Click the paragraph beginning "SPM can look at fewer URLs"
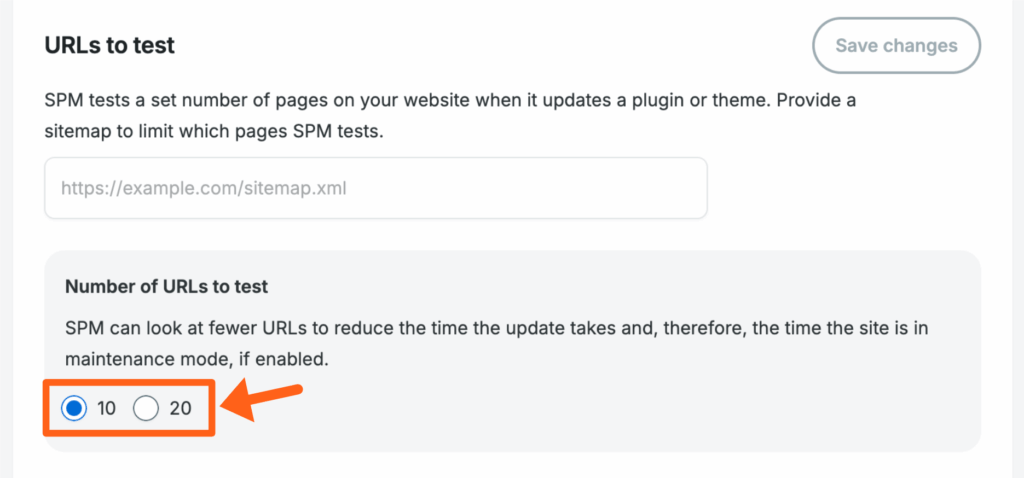This screenshot has height=478, width=1024. pos(498,329)
